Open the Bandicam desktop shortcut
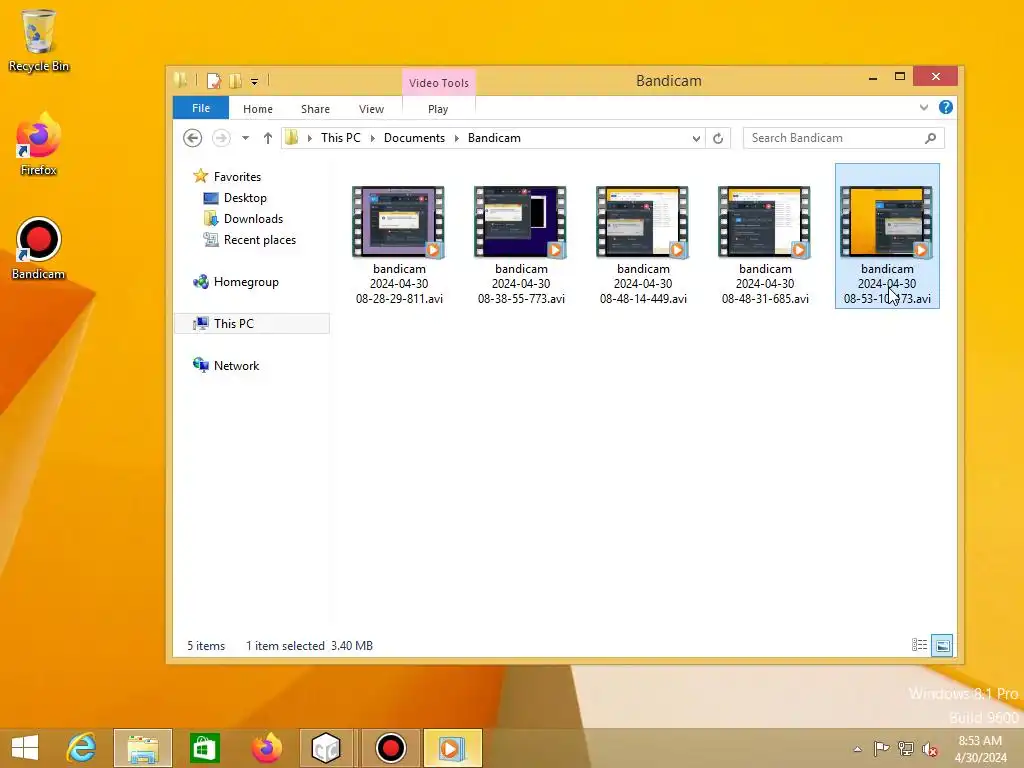The width and height of the screenshot is (1024, 768). coord(39,249)
